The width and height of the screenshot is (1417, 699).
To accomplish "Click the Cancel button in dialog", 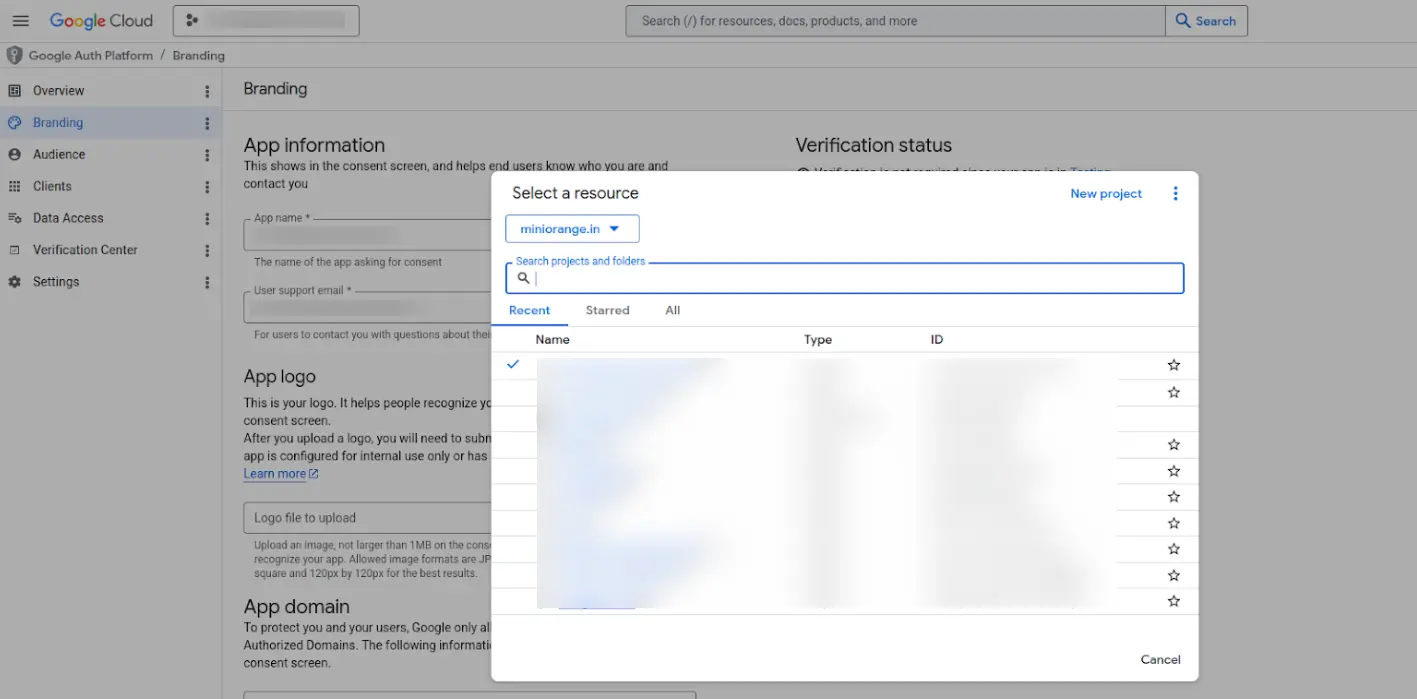I will [1161, 660].
